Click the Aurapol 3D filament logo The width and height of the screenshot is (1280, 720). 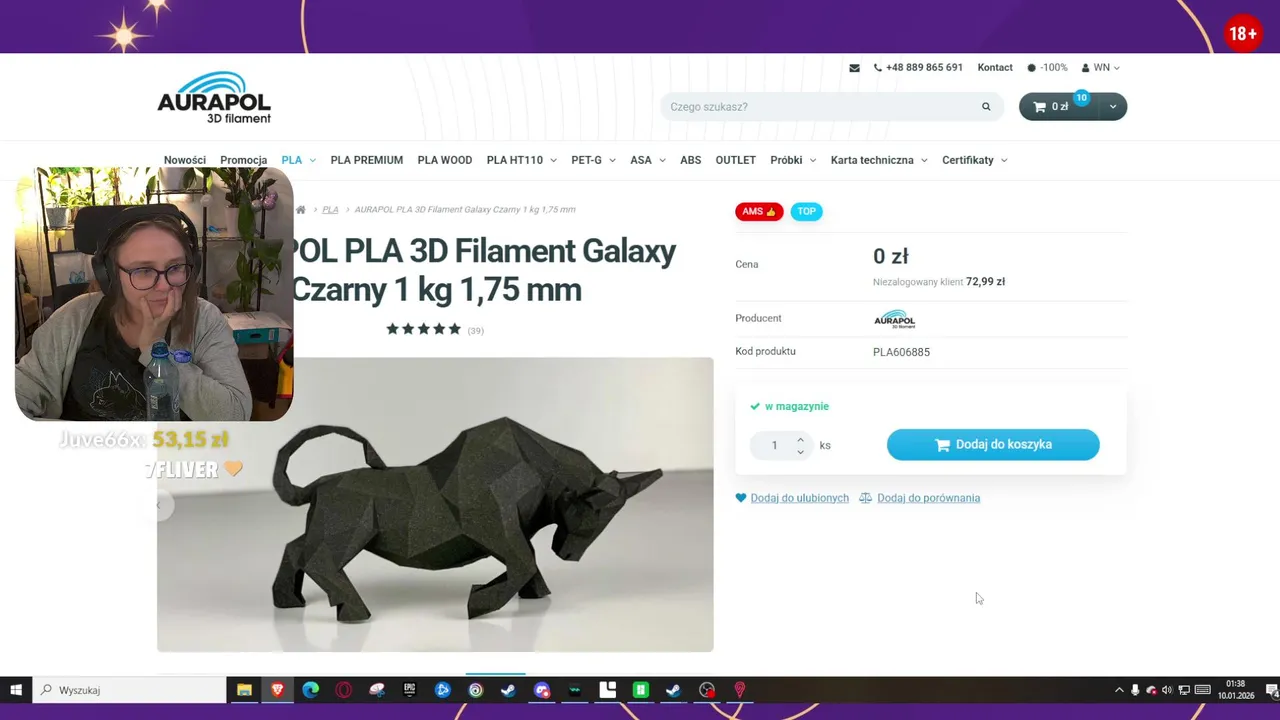(x=214, y=97)
